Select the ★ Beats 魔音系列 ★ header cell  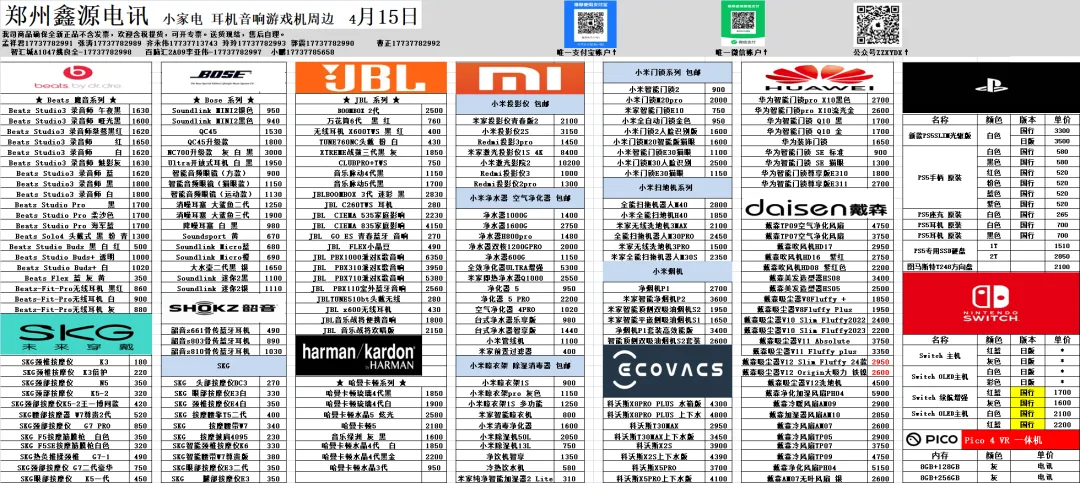[75, 99]
